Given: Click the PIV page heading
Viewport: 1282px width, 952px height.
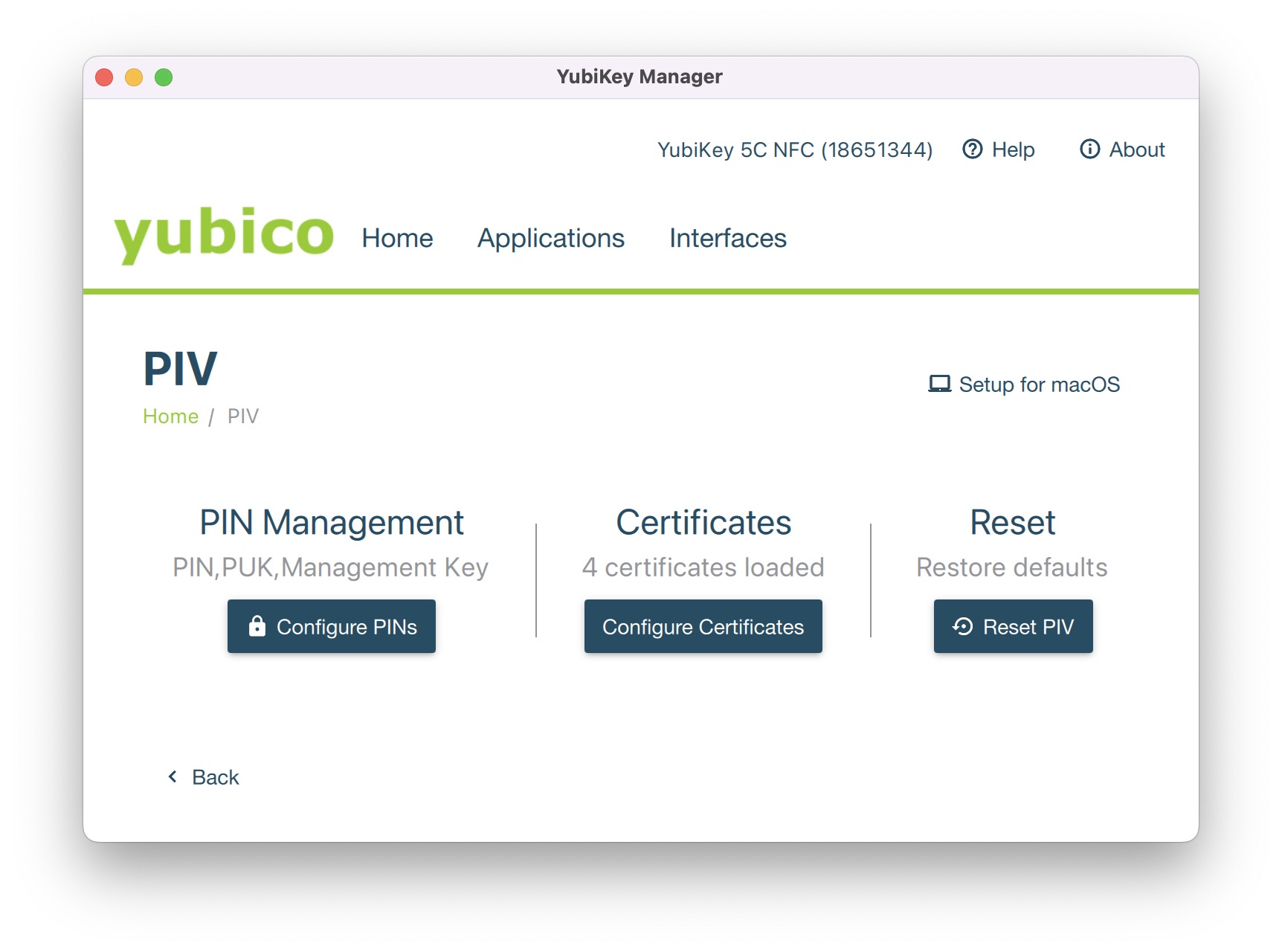Looking at the screenshot, I should point(180,370).
